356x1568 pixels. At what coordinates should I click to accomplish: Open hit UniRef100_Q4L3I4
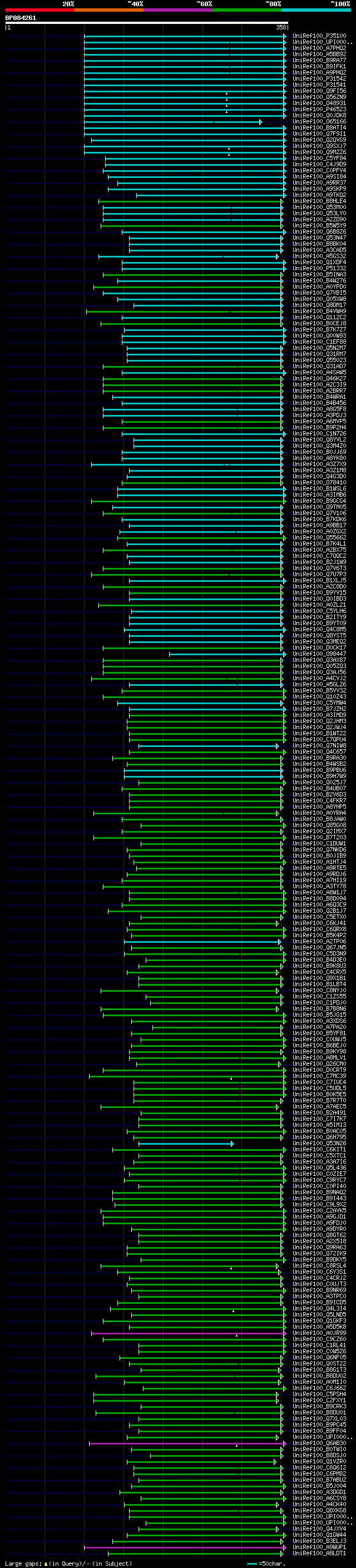pos(319,1309)
